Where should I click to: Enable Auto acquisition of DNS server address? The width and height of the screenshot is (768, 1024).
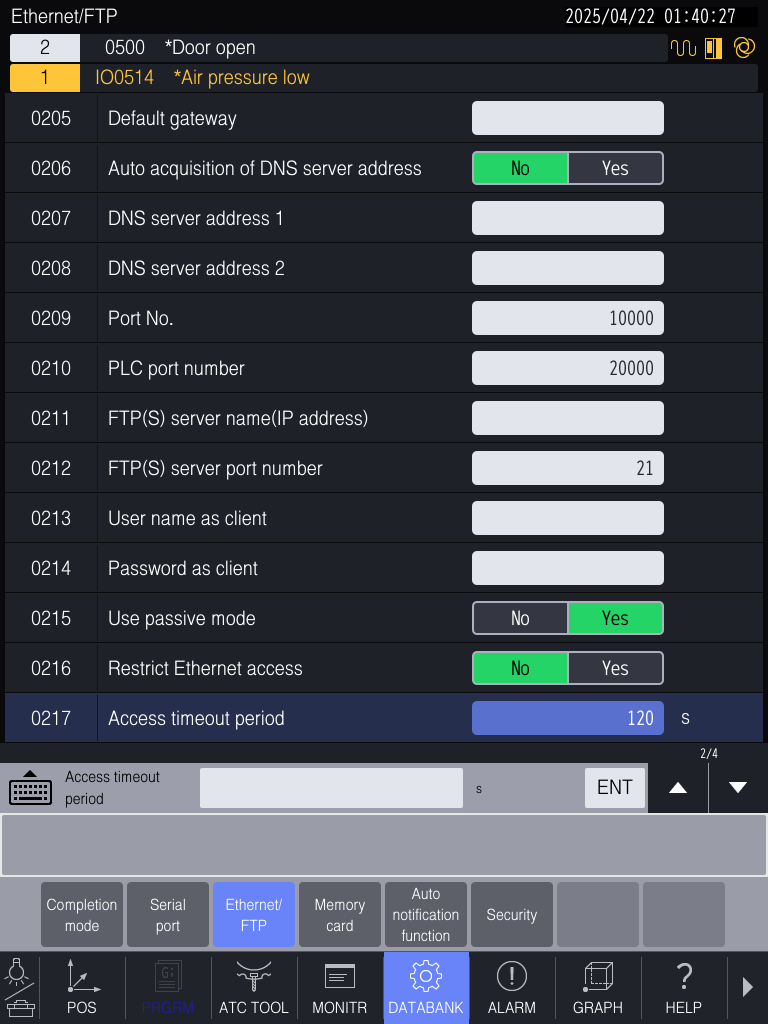click(x=614, y=168)
